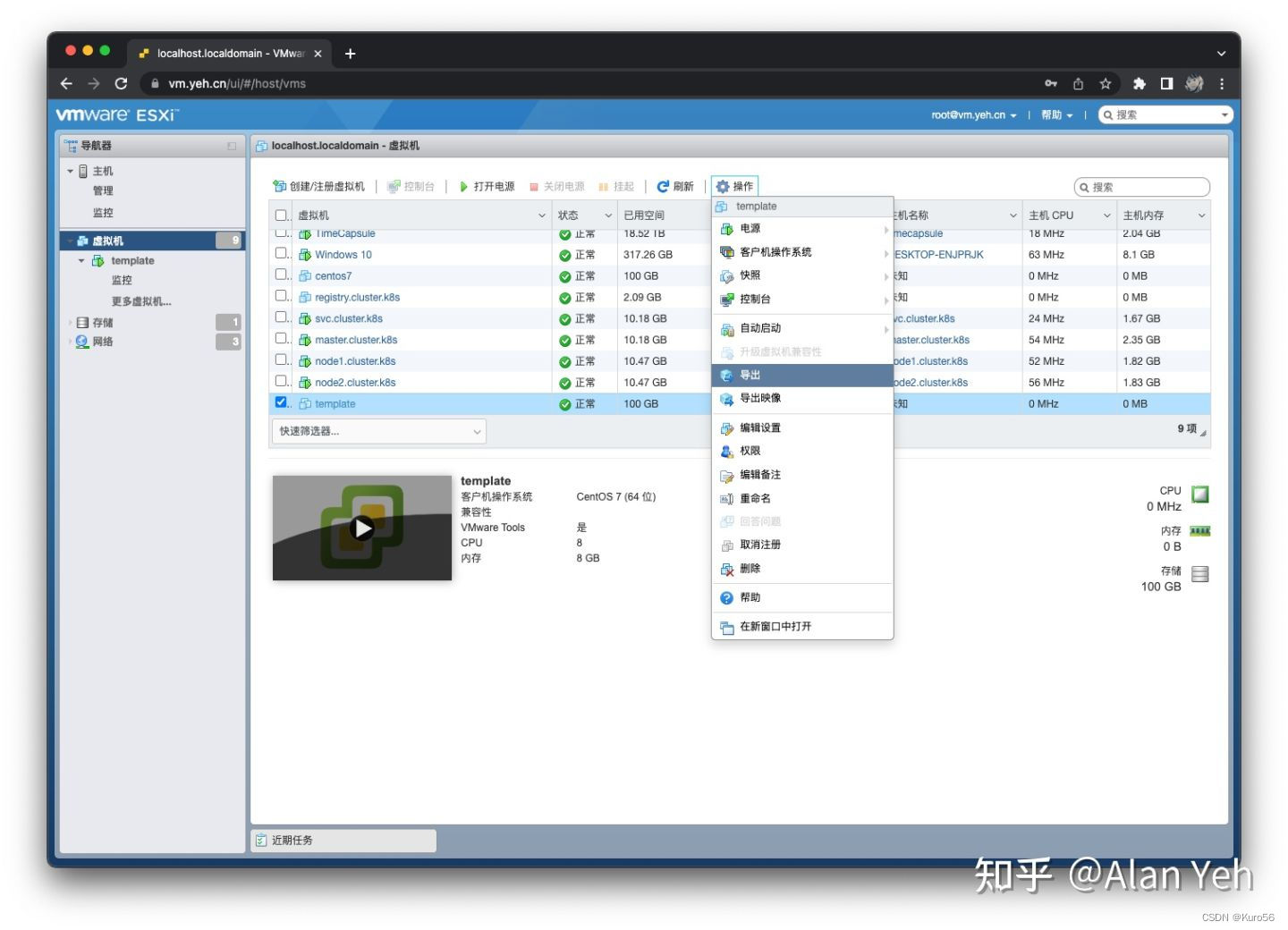Choose Rename (重命名) menu item
This screenshot has height=930, width=1288.
pyautogui.click(x=802, y=498)
